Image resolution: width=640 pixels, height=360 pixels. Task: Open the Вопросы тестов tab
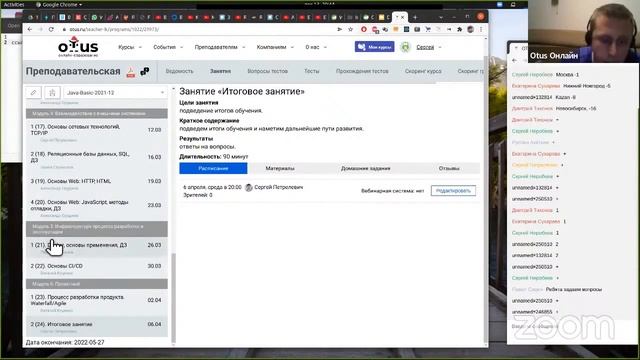pos(267,71)
